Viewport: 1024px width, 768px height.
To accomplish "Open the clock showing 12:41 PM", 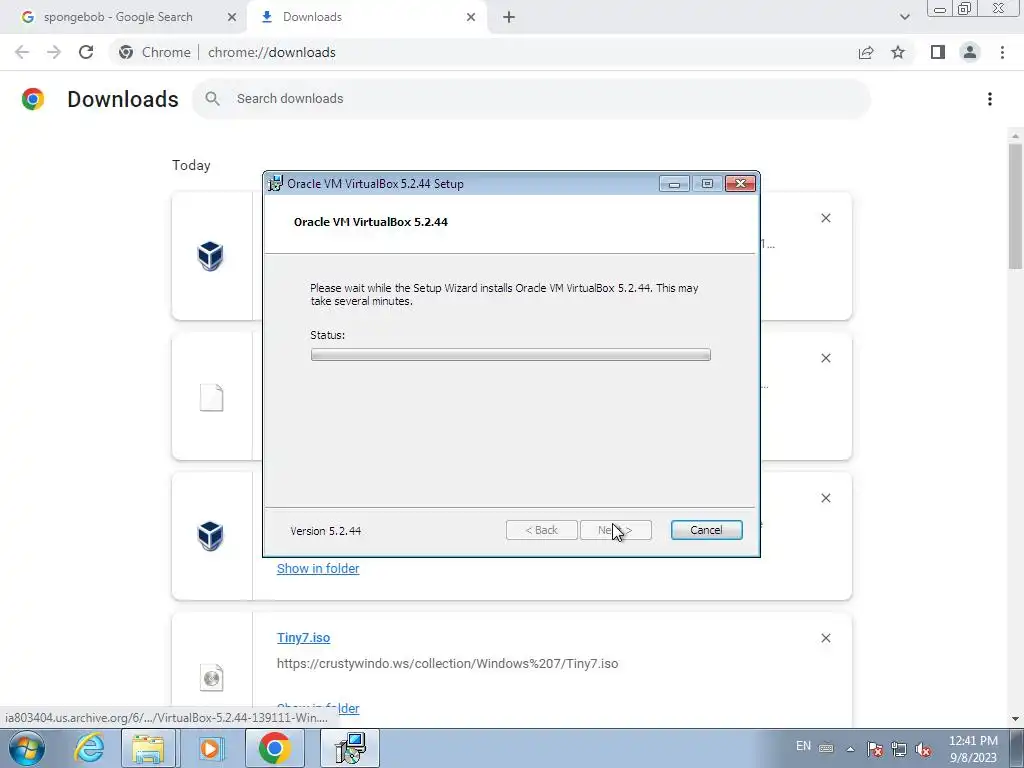I will point(973,749).
